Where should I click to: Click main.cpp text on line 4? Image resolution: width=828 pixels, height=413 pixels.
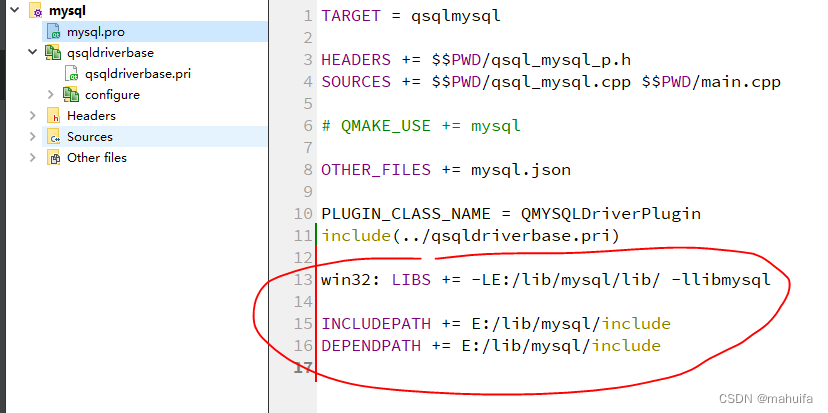coord(741,82)
